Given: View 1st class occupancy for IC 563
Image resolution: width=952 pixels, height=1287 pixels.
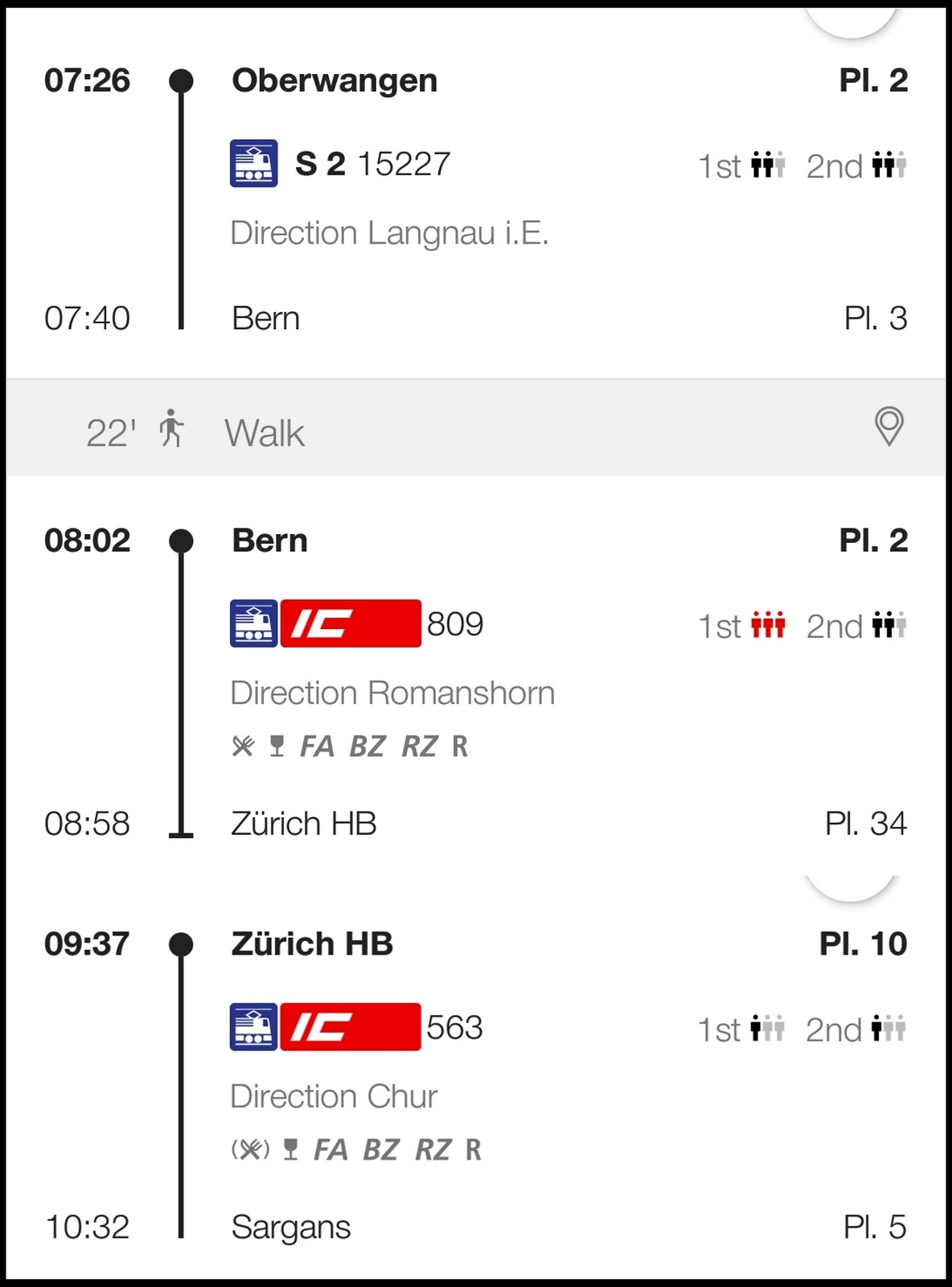Looking at the screenshot, I should [x=767, y=1029].
